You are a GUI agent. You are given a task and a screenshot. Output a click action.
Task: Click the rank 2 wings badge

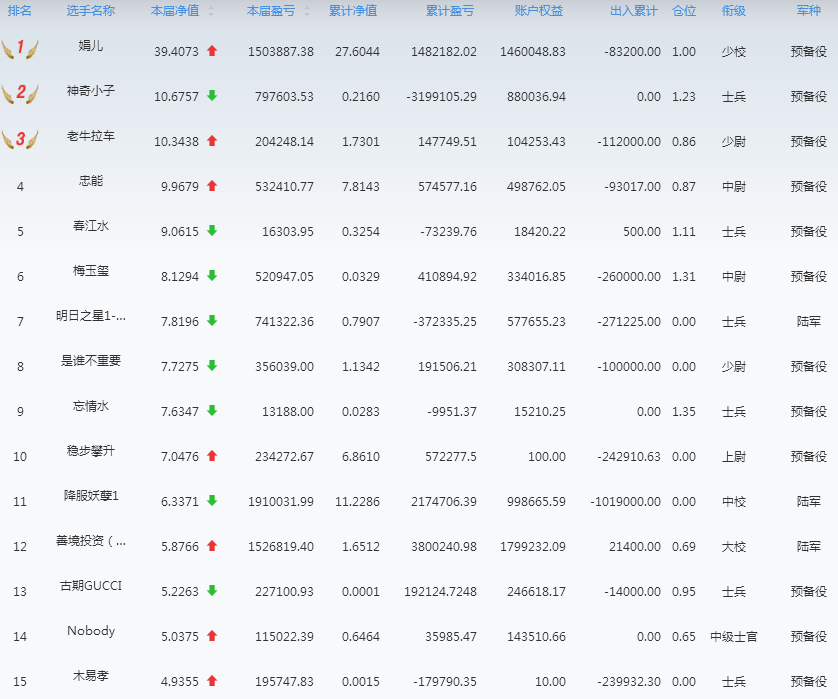point(20,94)
